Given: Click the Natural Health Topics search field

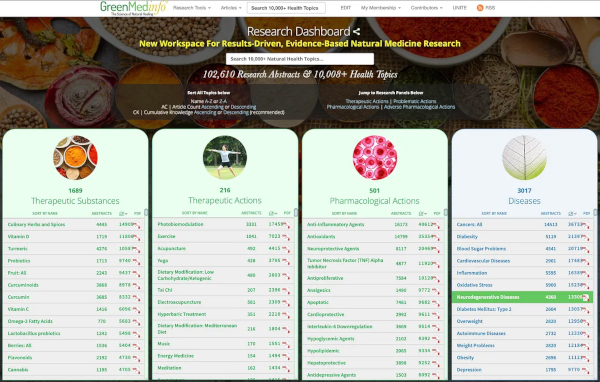Looking at the screenshot, I should (x=300, y=59).
